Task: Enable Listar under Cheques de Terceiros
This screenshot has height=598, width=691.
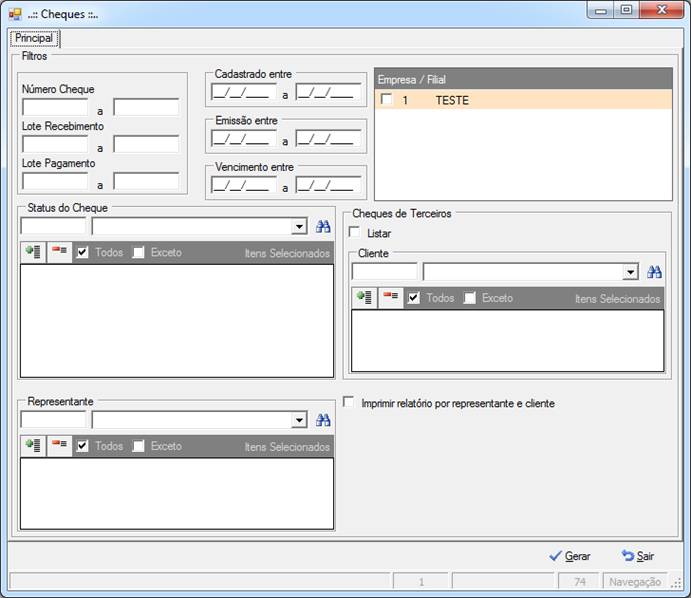Action: click(354, 232)
